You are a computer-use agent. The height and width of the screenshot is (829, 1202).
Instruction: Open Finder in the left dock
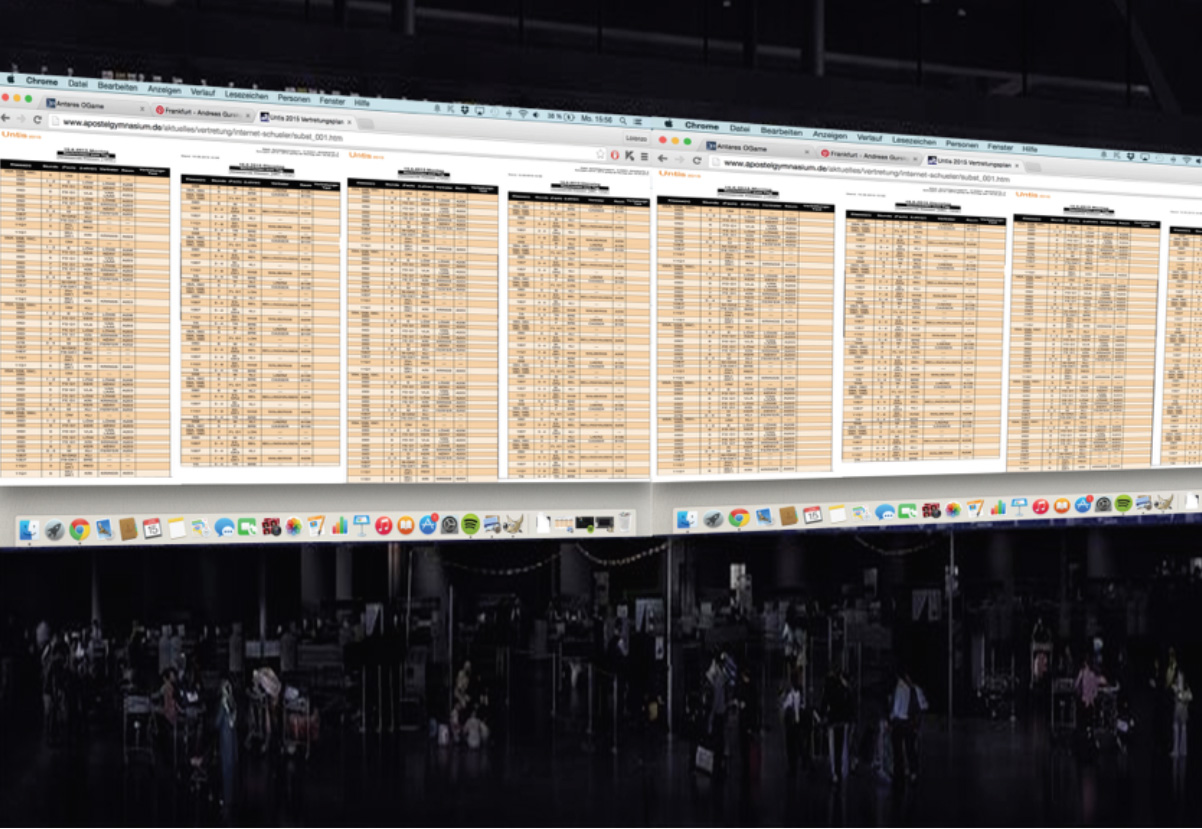click(29, 530)
